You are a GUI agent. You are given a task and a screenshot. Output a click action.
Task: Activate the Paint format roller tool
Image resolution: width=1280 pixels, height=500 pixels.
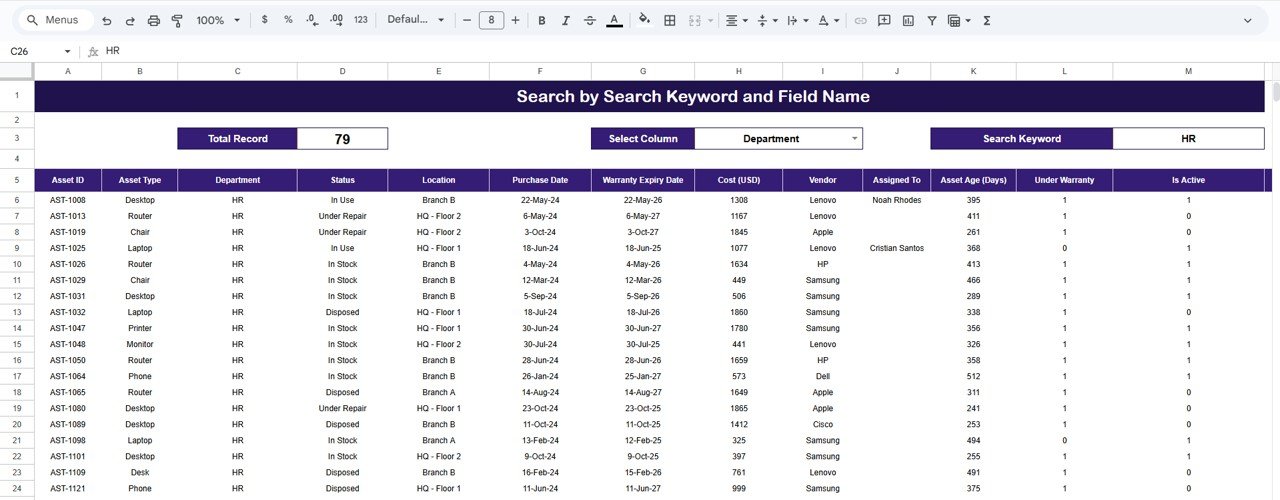[x=177, y=20]
